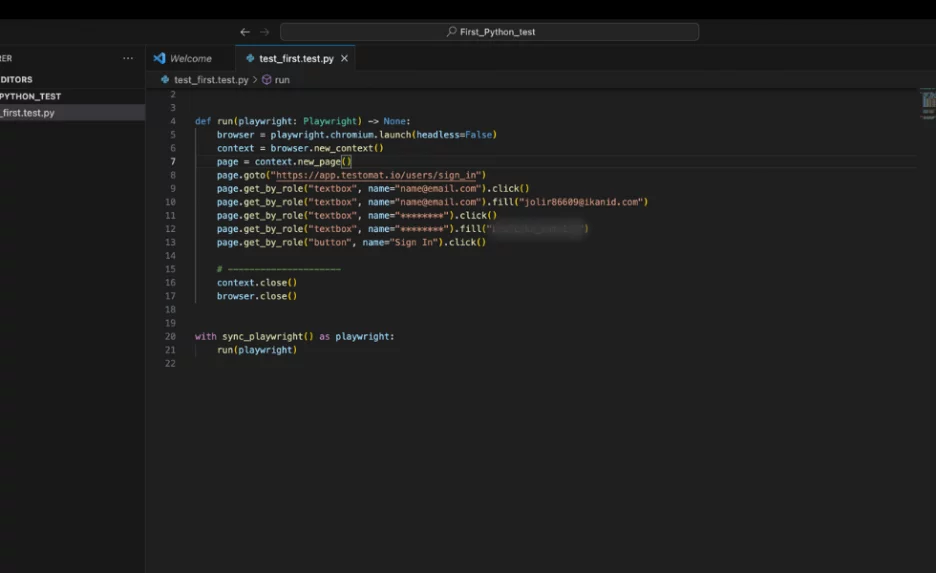
Task: Click Python file icon on test_first.test.py tab
Action: pyautogui.click(x=248, y=59)
